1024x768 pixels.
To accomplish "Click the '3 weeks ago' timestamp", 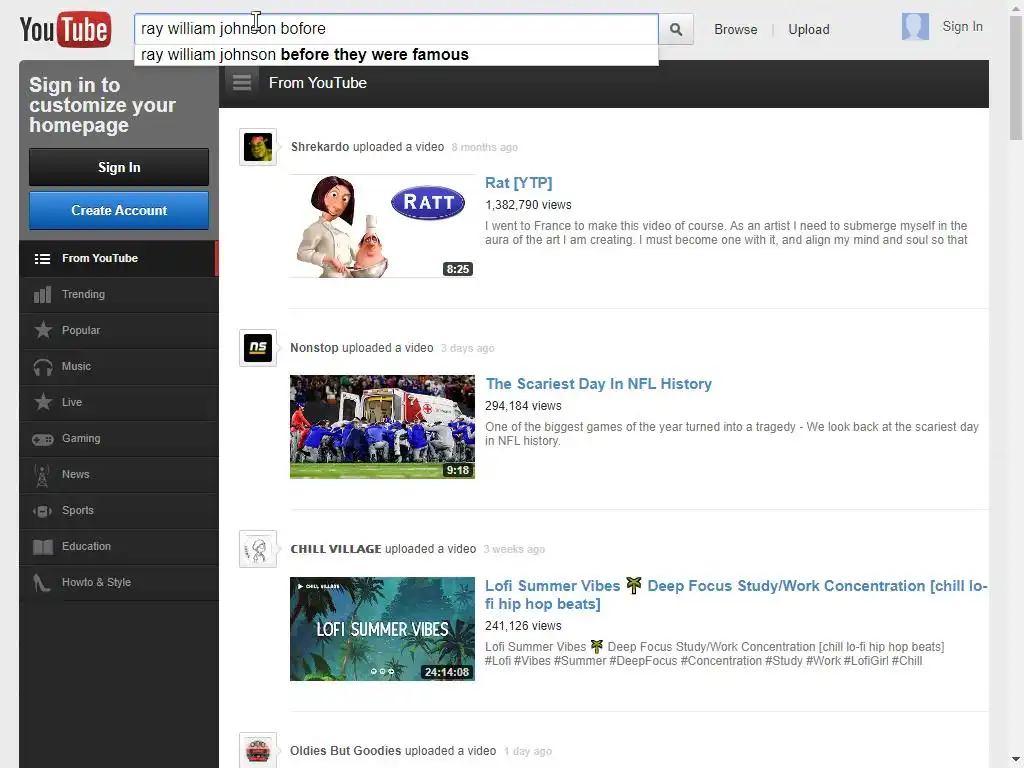I will coord(514,550).
